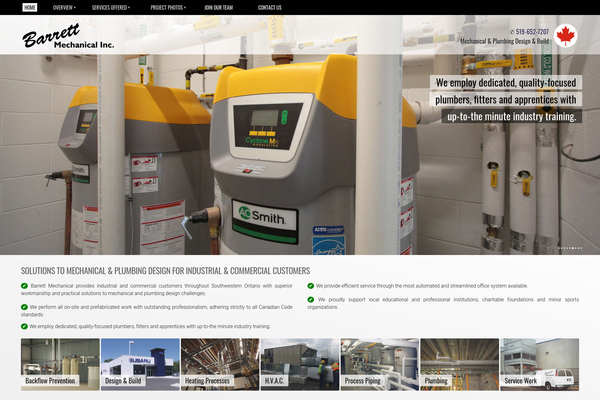The image size is (600, 400).
Task: Click green checkmark beside dedicated plumbers statement
Action: point(24,326)
